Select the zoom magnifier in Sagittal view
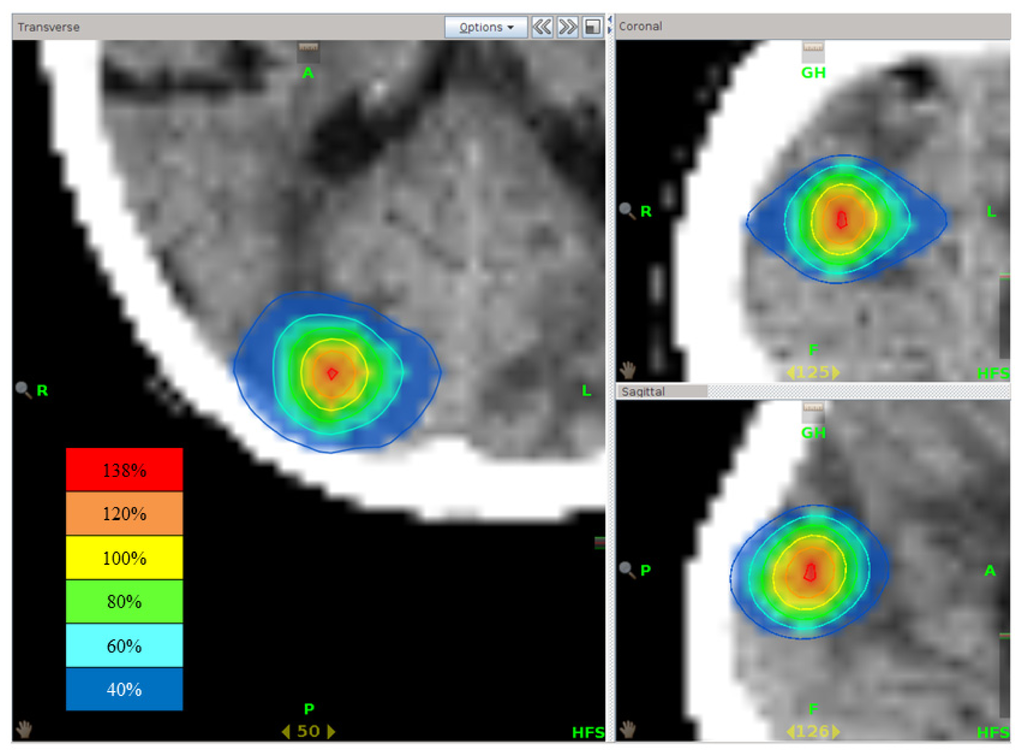Image resolution: width=1024 pixels, height=755 pixels. point(627,570)
